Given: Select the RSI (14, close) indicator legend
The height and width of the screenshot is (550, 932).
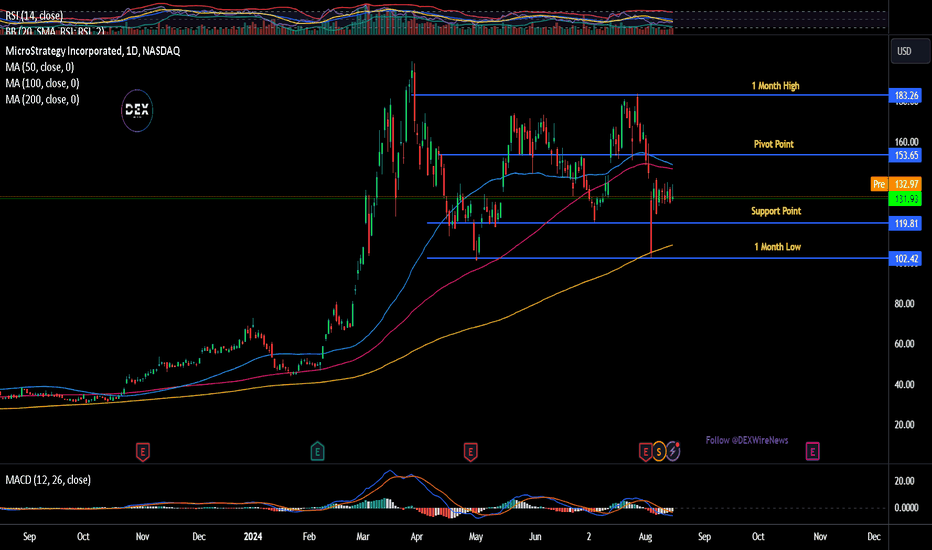Looking at the screenshot, I should [x=34, y=15].
